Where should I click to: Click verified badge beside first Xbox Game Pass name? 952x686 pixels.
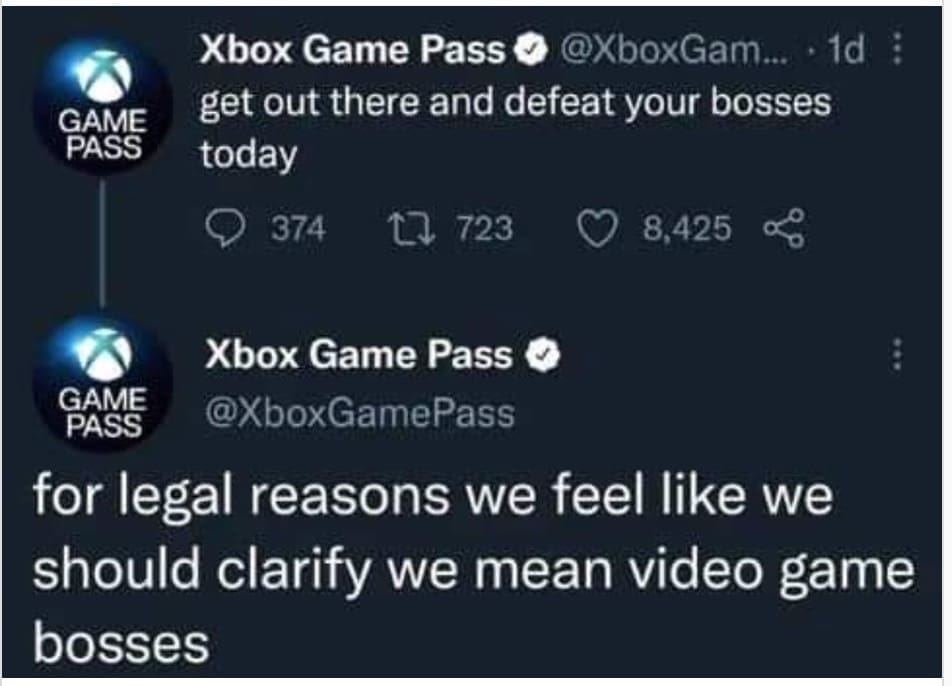(532, 52)
